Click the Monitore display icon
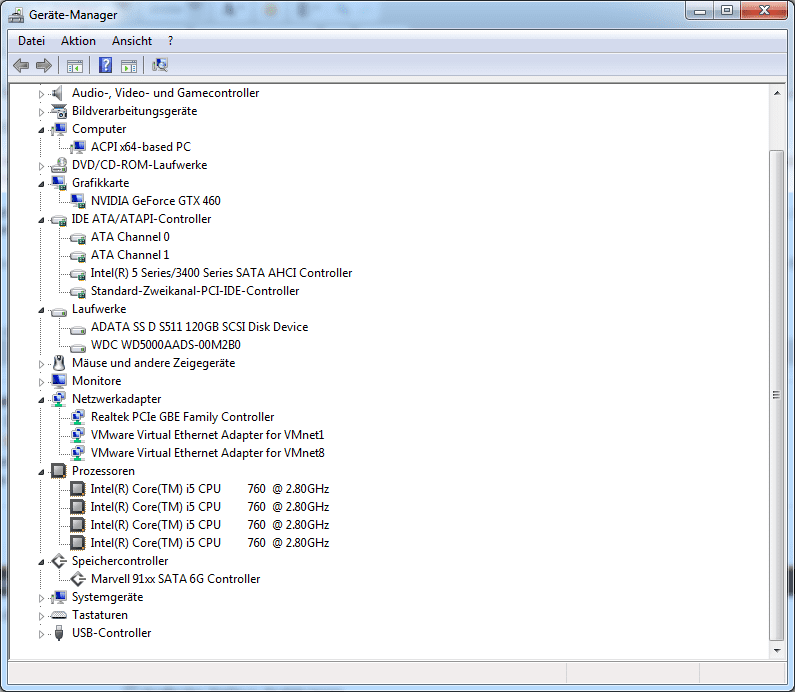 pos(59,381)
